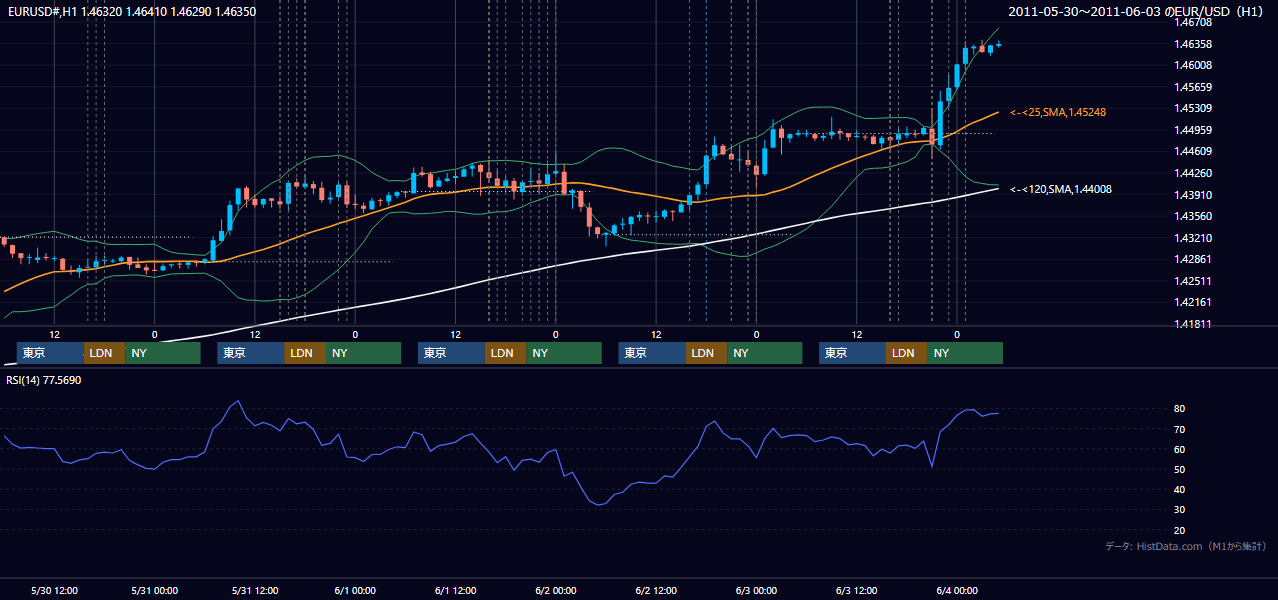Click the 6/2 00:00 time label
This screenshot has height=600, width=1278.
[x=555, y=590]
